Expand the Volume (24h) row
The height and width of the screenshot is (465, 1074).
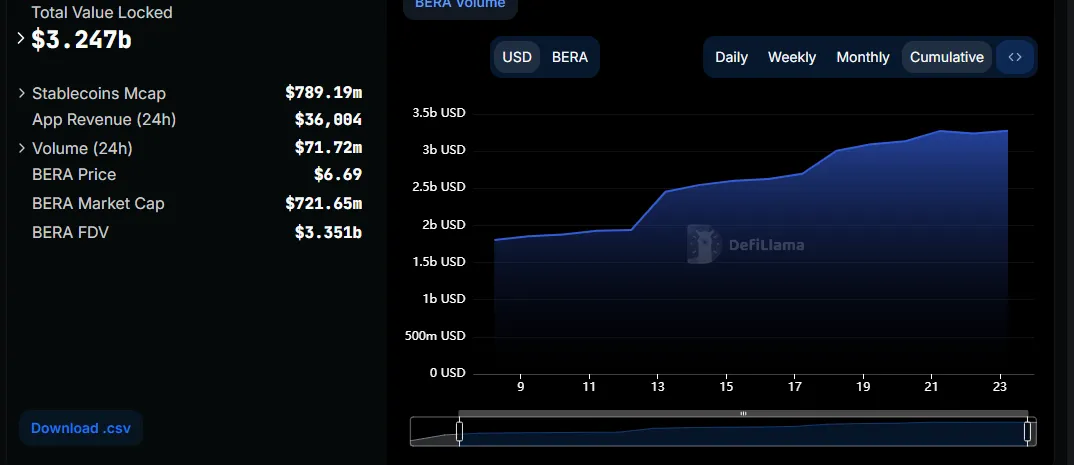(x=22, y=148)
